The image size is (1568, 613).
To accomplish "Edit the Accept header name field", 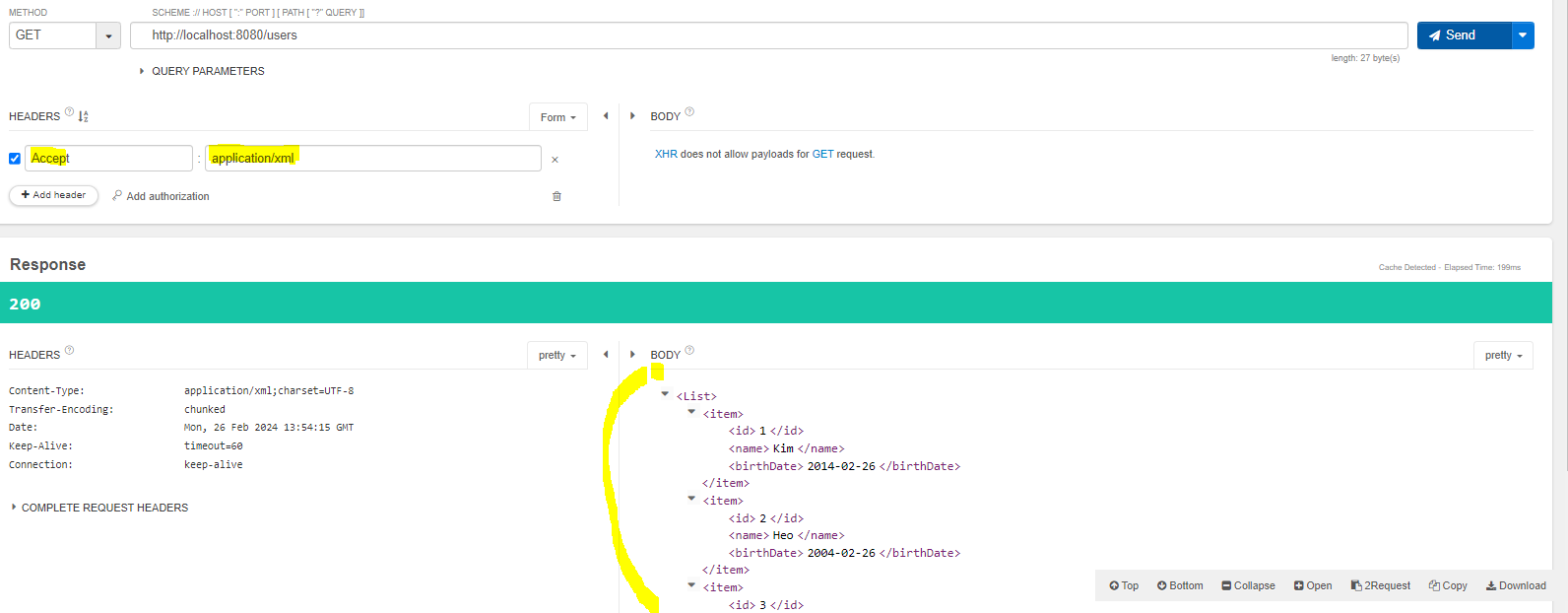I will coord(108,158).
